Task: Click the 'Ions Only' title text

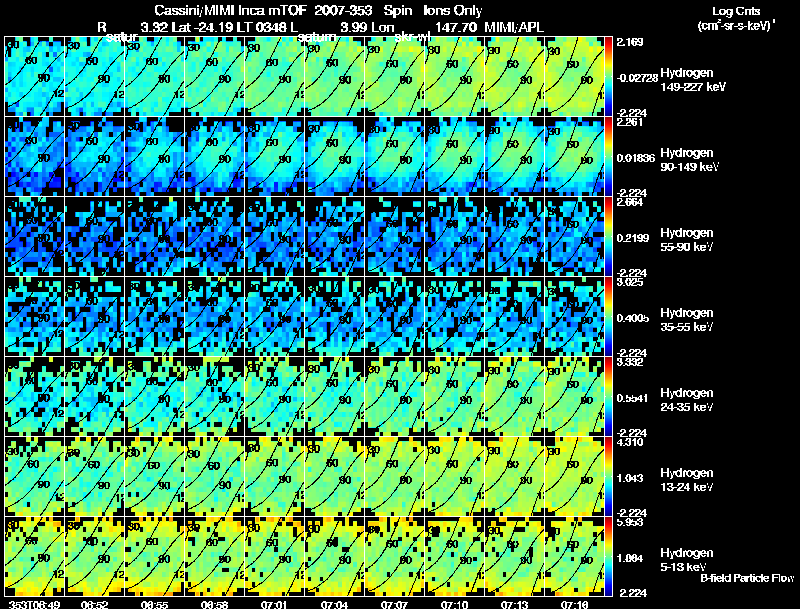Action: (x=453, y=11)
